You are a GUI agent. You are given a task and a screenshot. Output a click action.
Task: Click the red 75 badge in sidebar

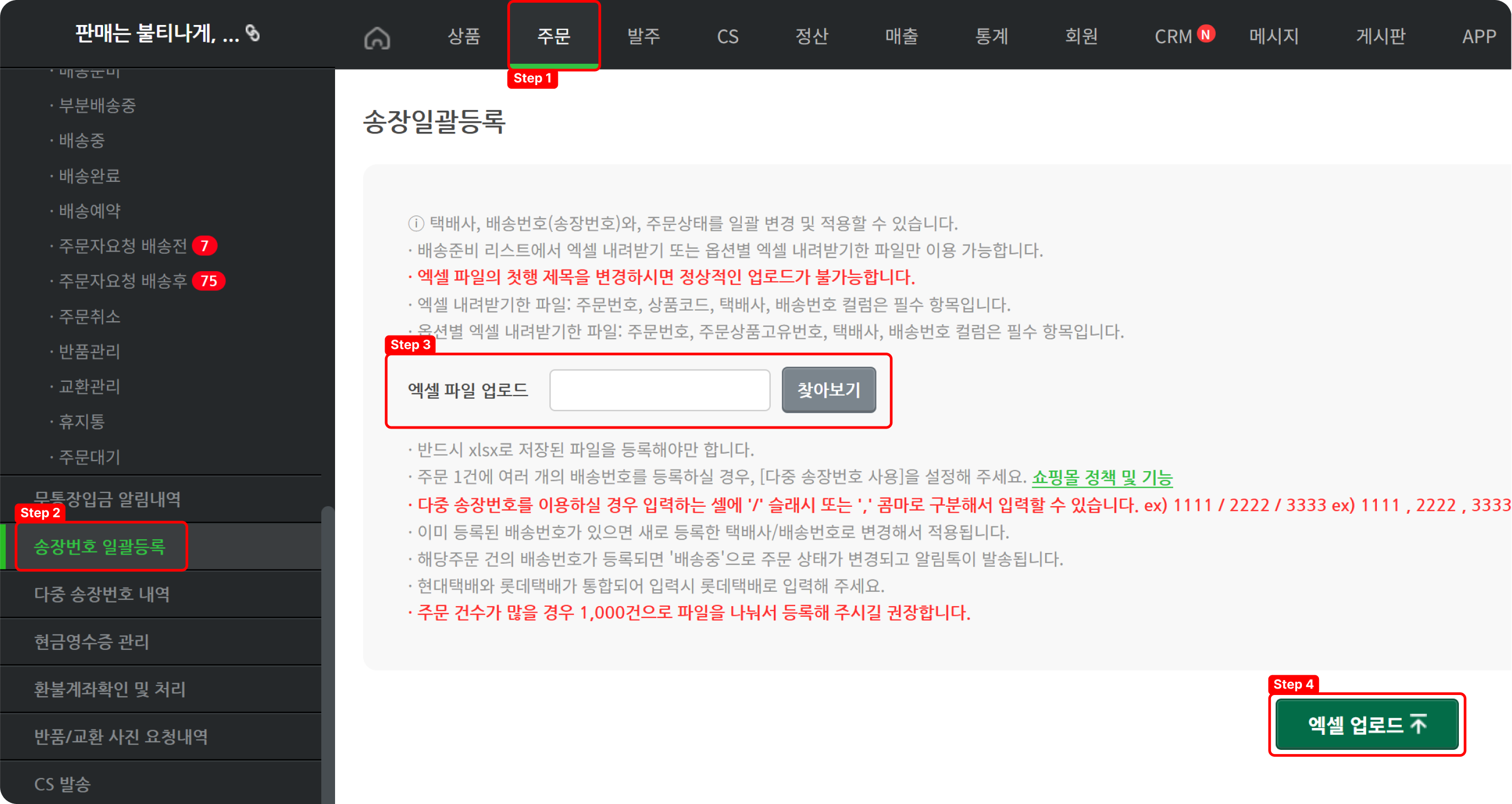[x=209, y=281]
